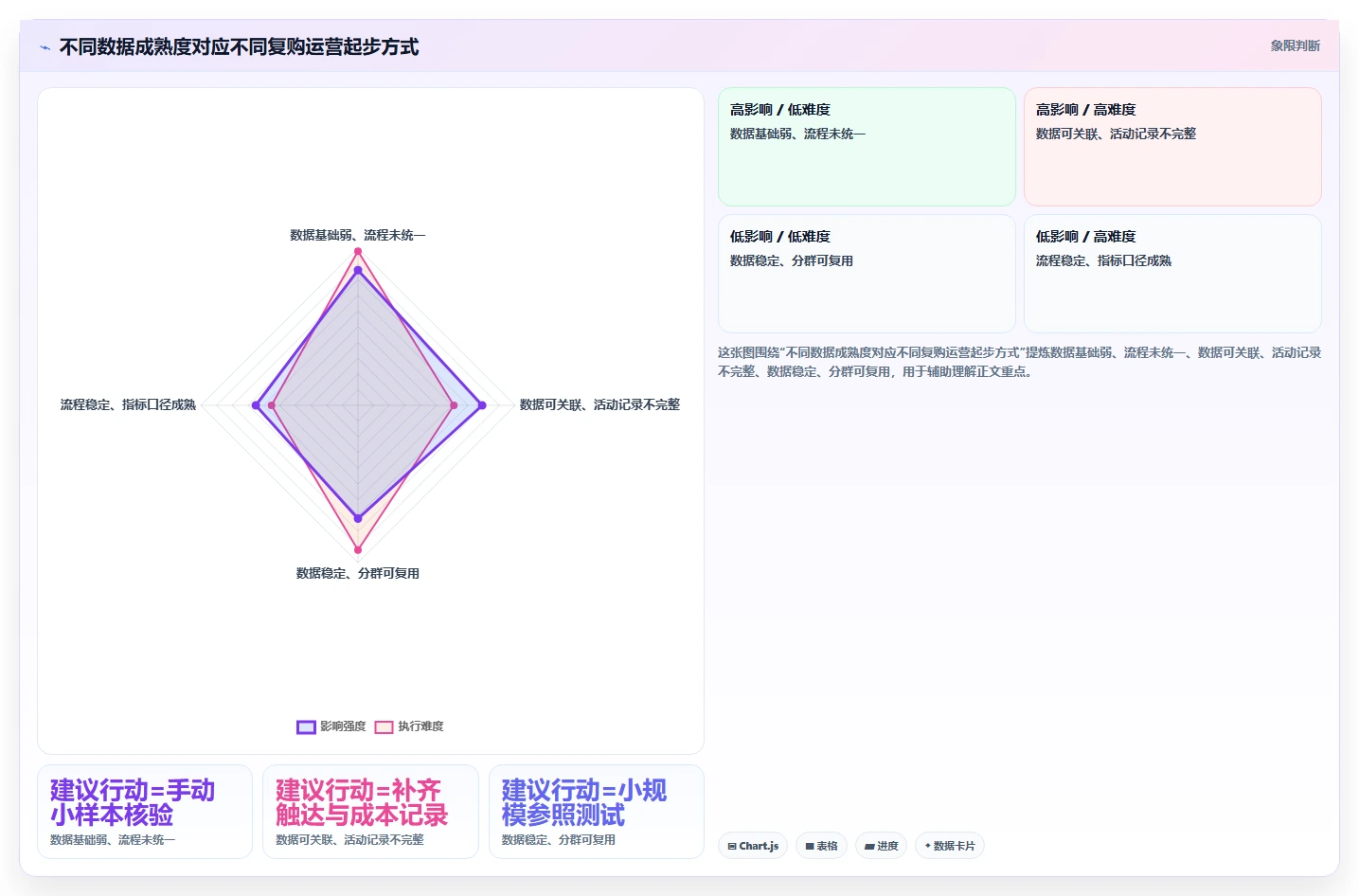Image resolution: width=1359 pixels, height=896 pixels.
Task: Click radar axis label 数据基础弱、流程未统一
Action: [358, 235]
